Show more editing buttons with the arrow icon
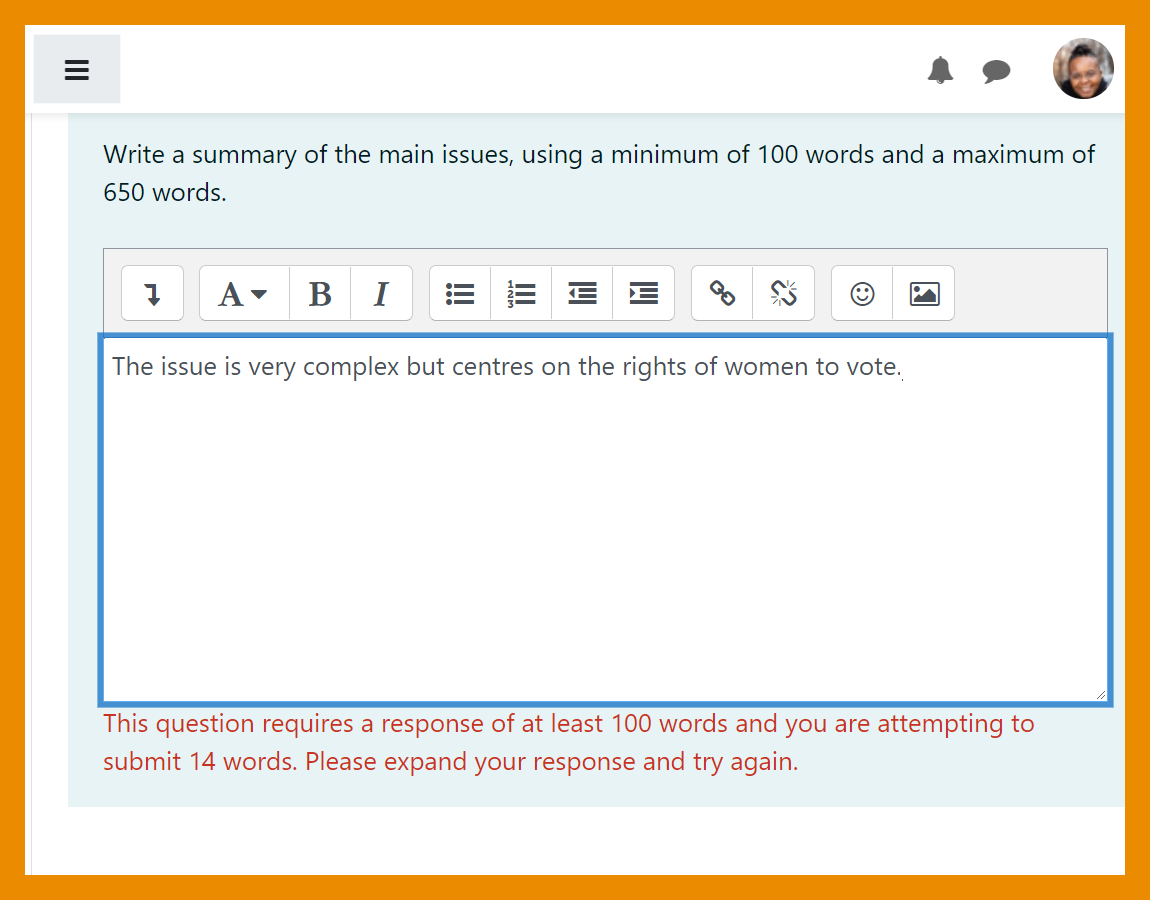 coord(152,293)
